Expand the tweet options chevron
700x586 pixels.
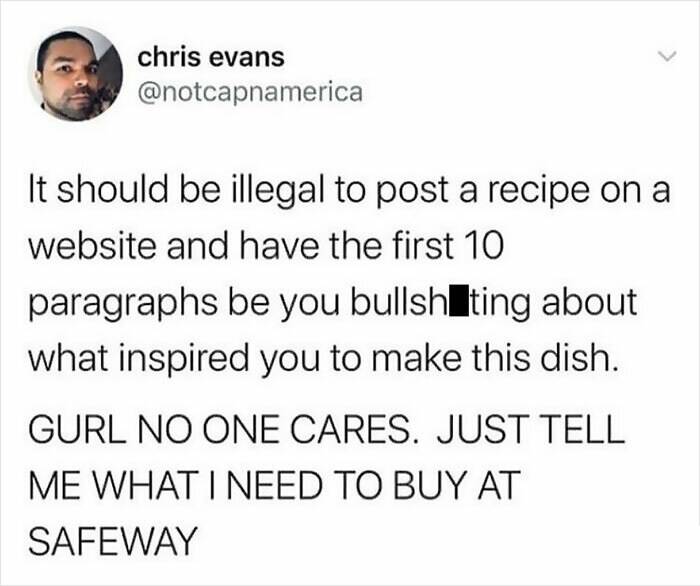tap(668, 57)
